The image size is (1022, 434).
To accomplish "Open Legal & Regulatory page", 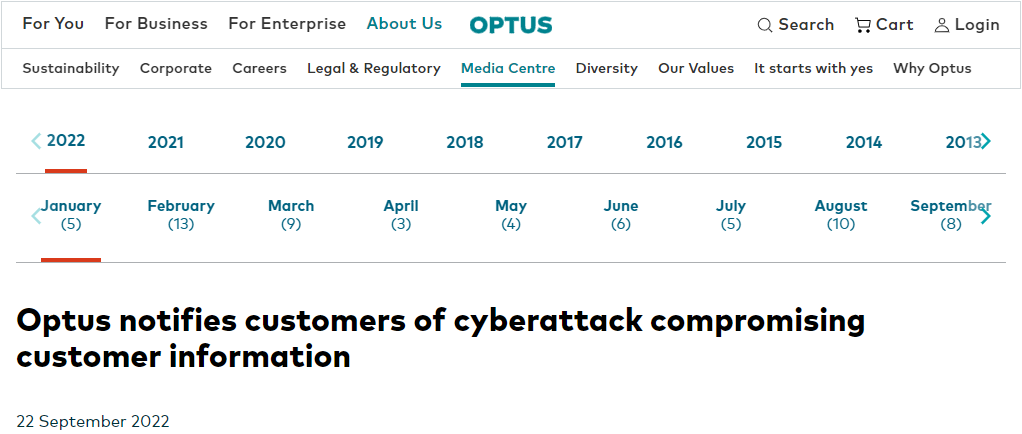I will pyautogui.click(x=374, y=68).
